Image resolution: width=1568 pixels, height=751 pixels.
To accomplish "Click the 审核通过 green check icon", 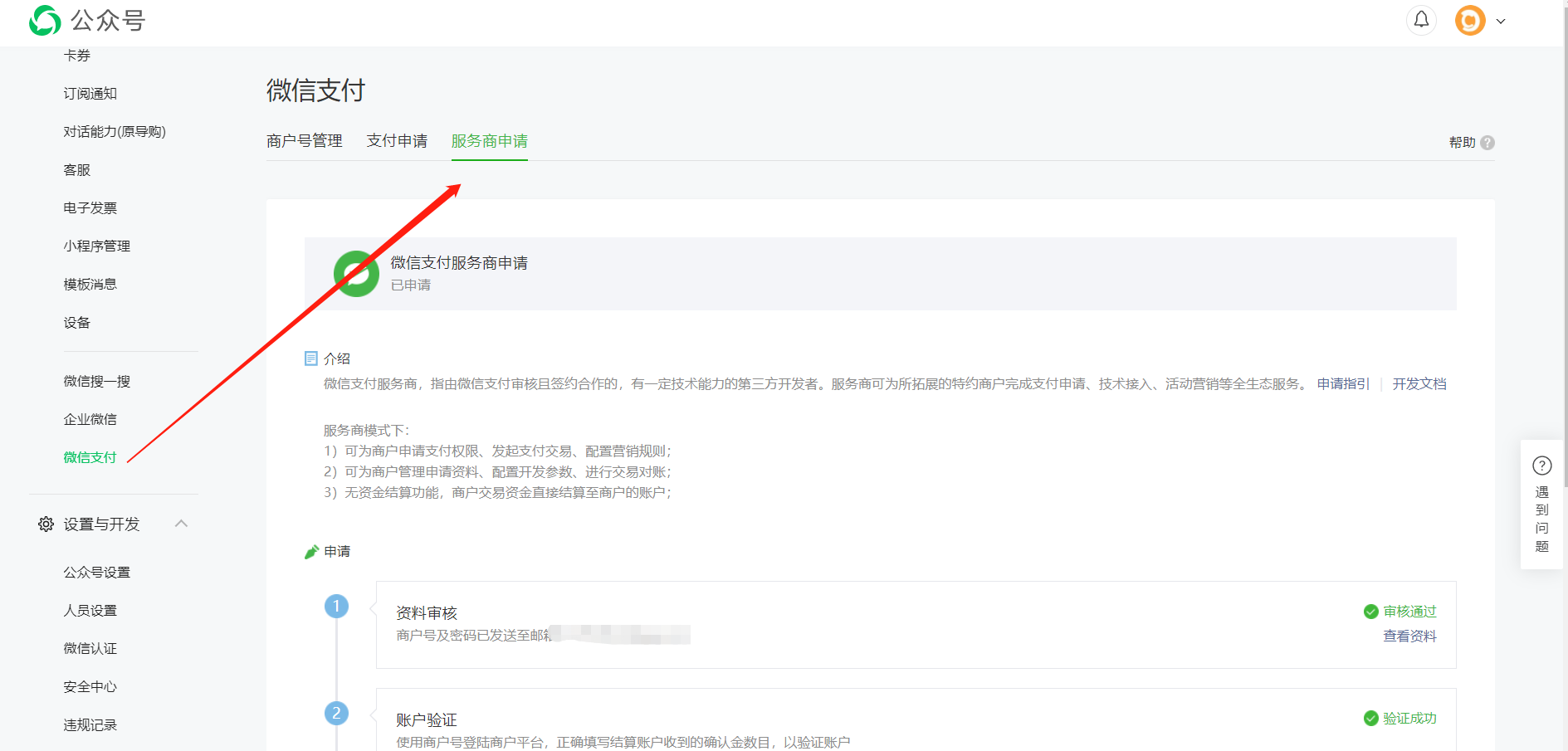I will pyautogui.click(x=1371, y=612).
